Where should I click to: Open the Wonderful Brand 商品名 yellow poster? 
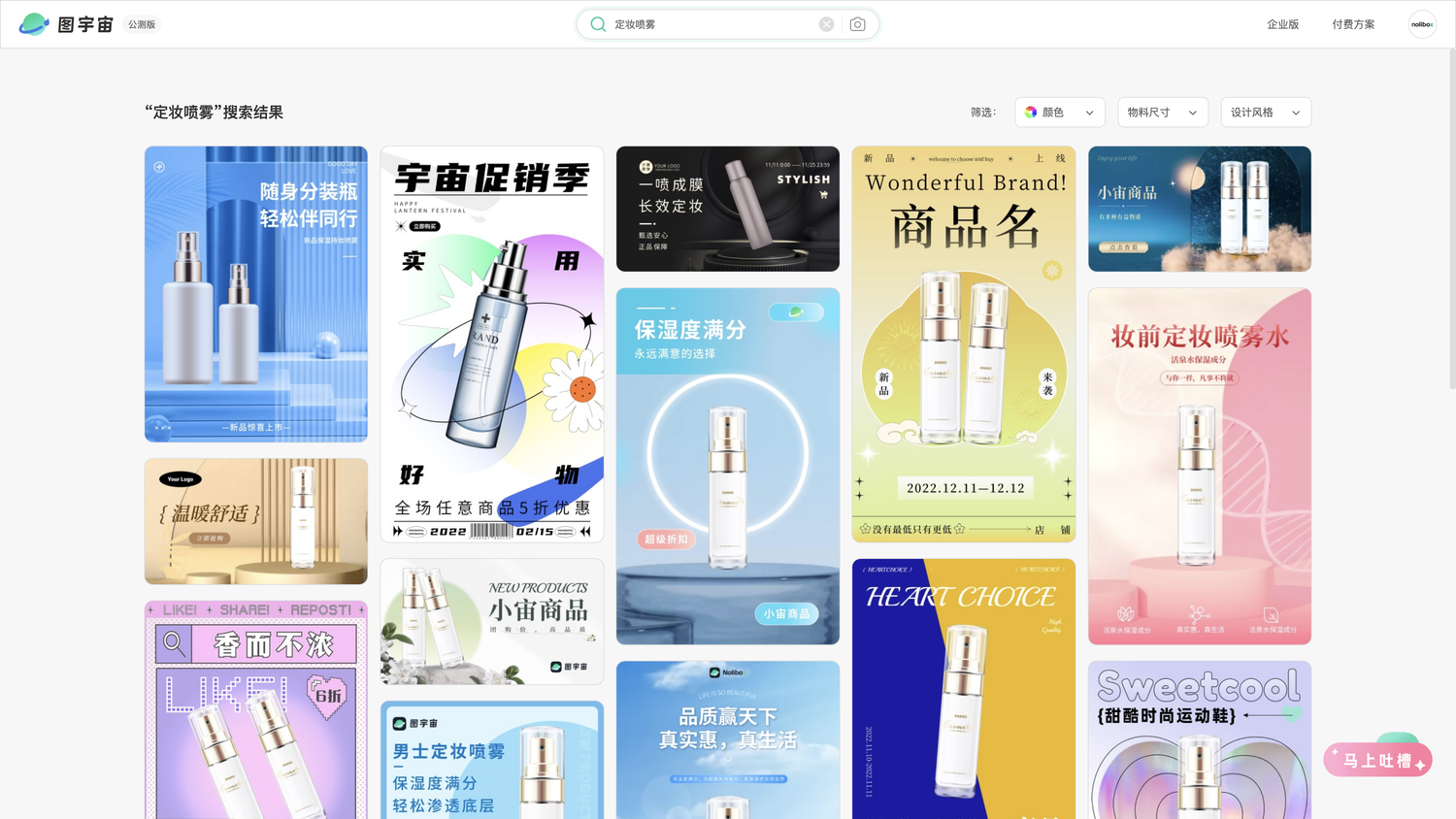click(x=964, y=344)
